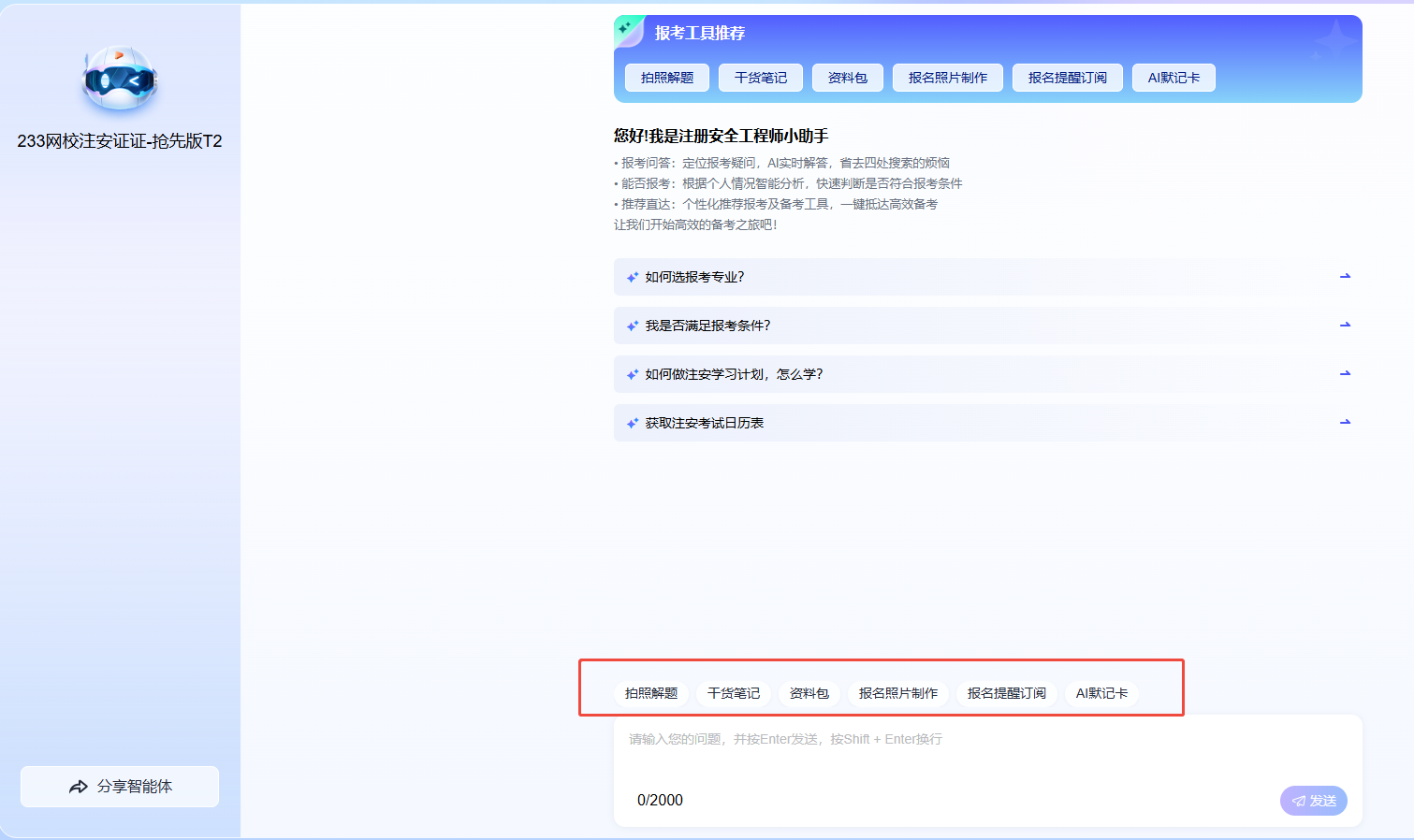This screenshot has height=840, width=1414.
Task: Open 干货笔记 in the top banner
Action: (761, 78)
